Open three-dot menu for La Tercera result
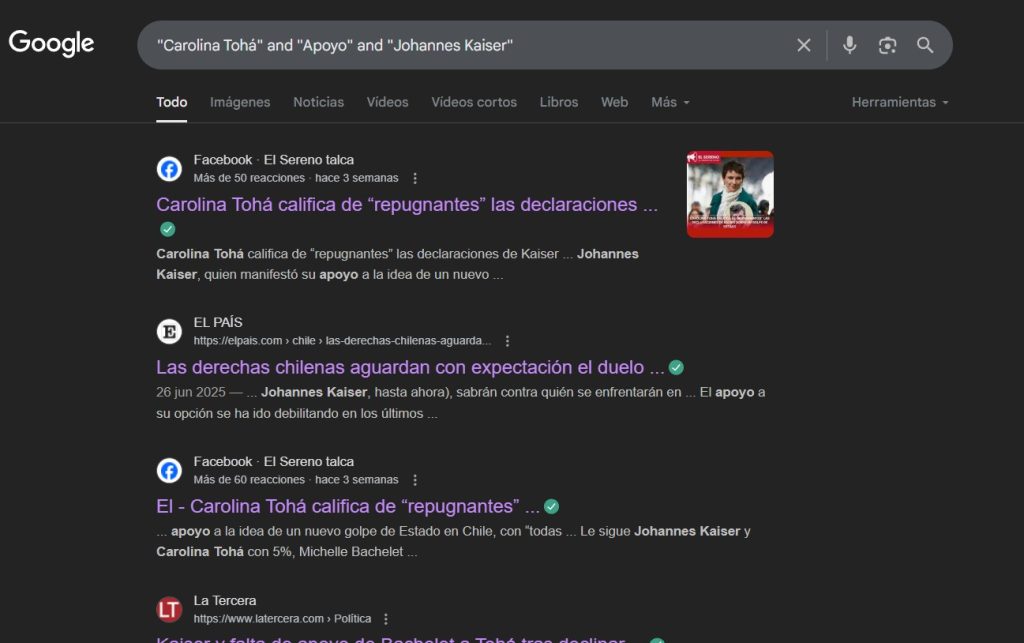Screen dimensions: 1024x643 386,619
